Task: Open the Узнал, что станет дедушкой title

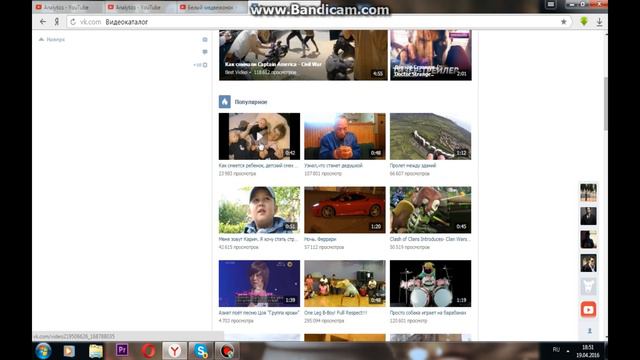Action: 333,166
